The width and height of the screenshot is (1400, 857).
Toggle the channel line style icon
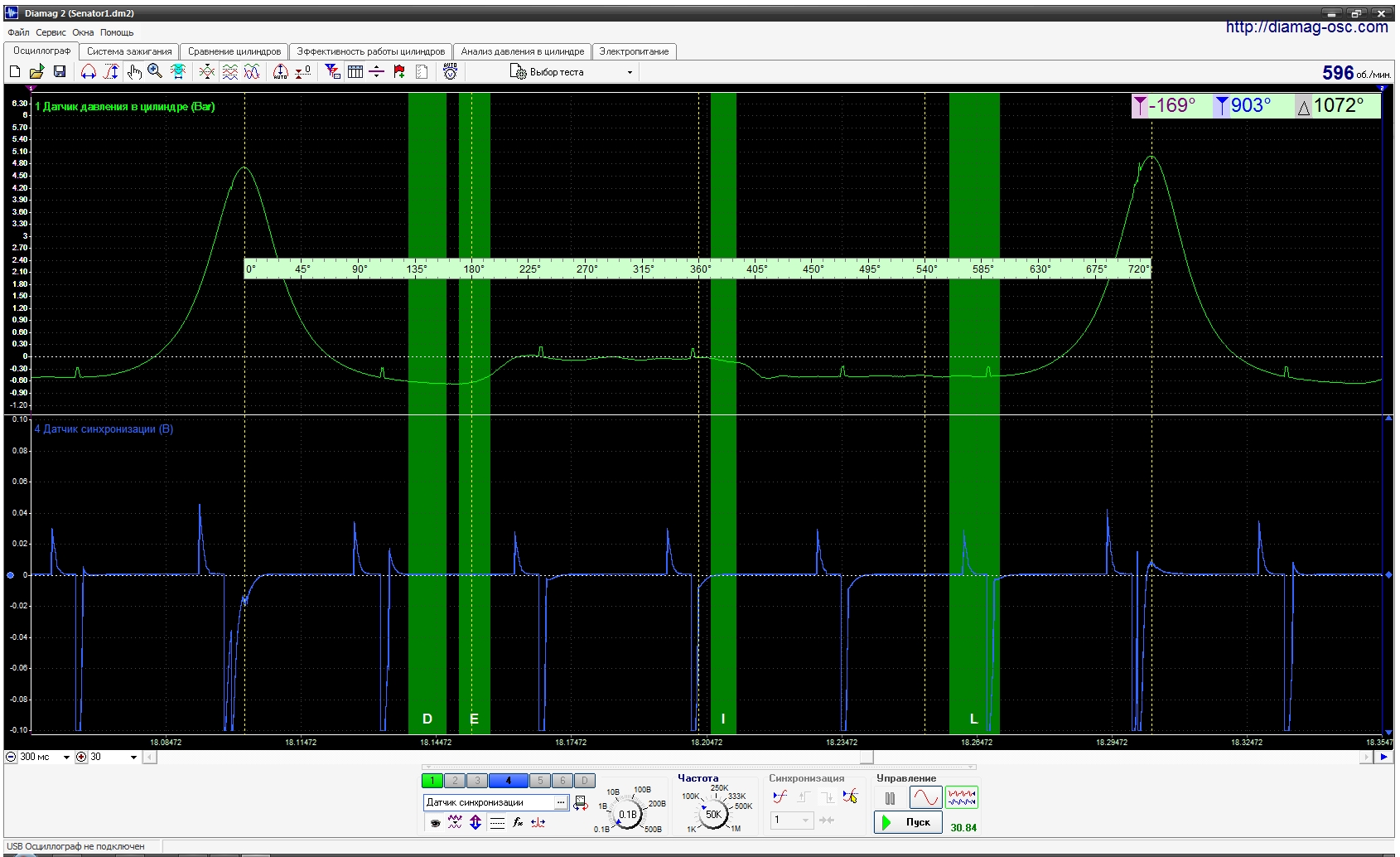497,822
